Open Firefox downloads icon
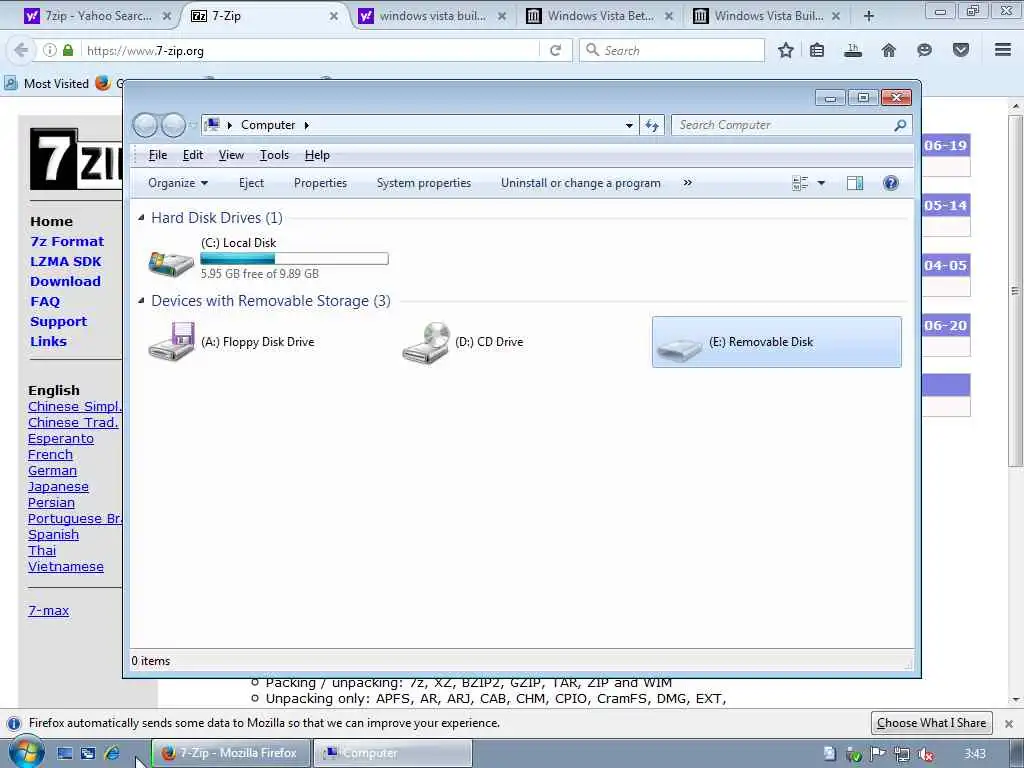 tap(853, 50)
